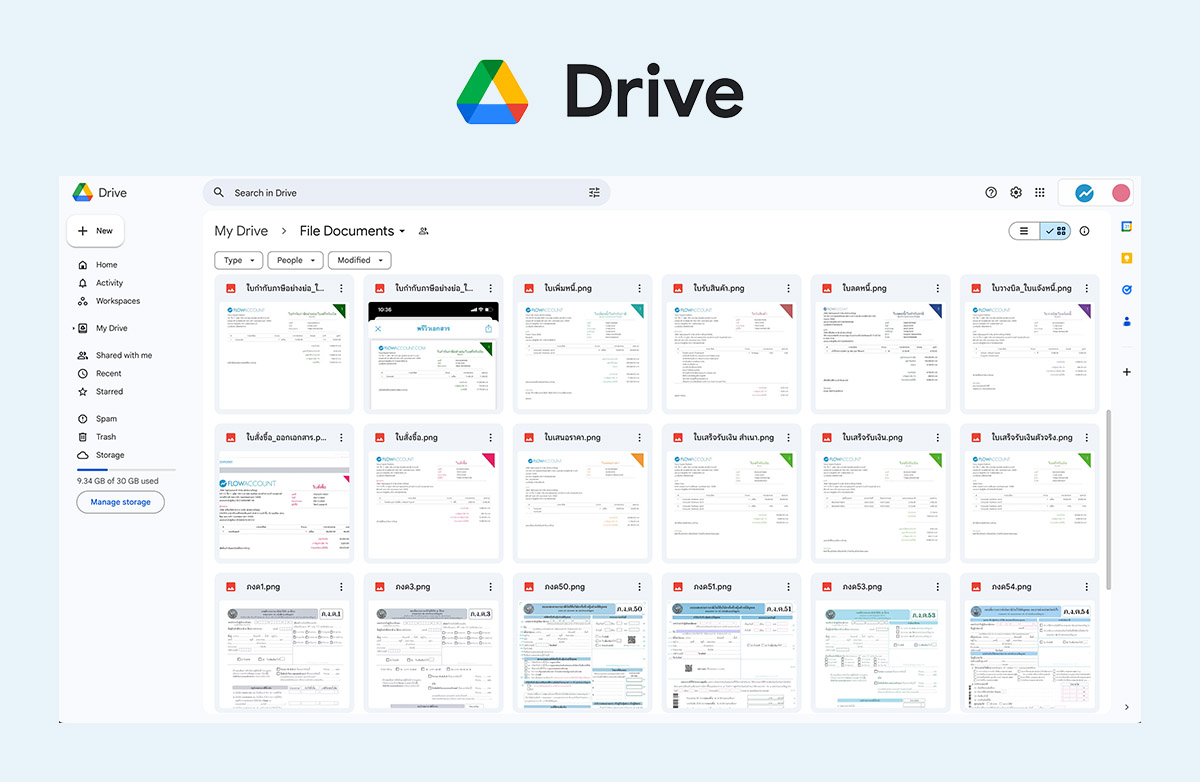The image size is (1200, 782).
Task: Open more actions for ใบสั่งซื้อ.png
Action: click(x=490, y=438)
